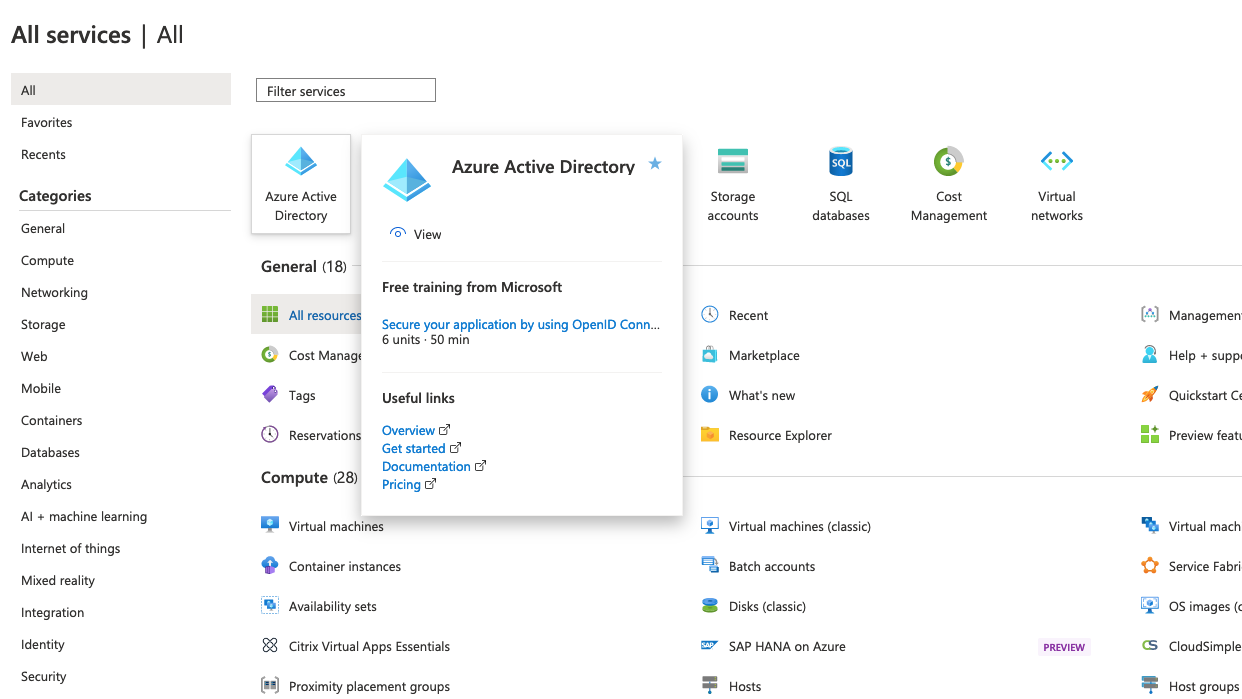Click the Preview features icon
The height and width of the screenshot is (699, 1242).
[x=1150, y=434]
